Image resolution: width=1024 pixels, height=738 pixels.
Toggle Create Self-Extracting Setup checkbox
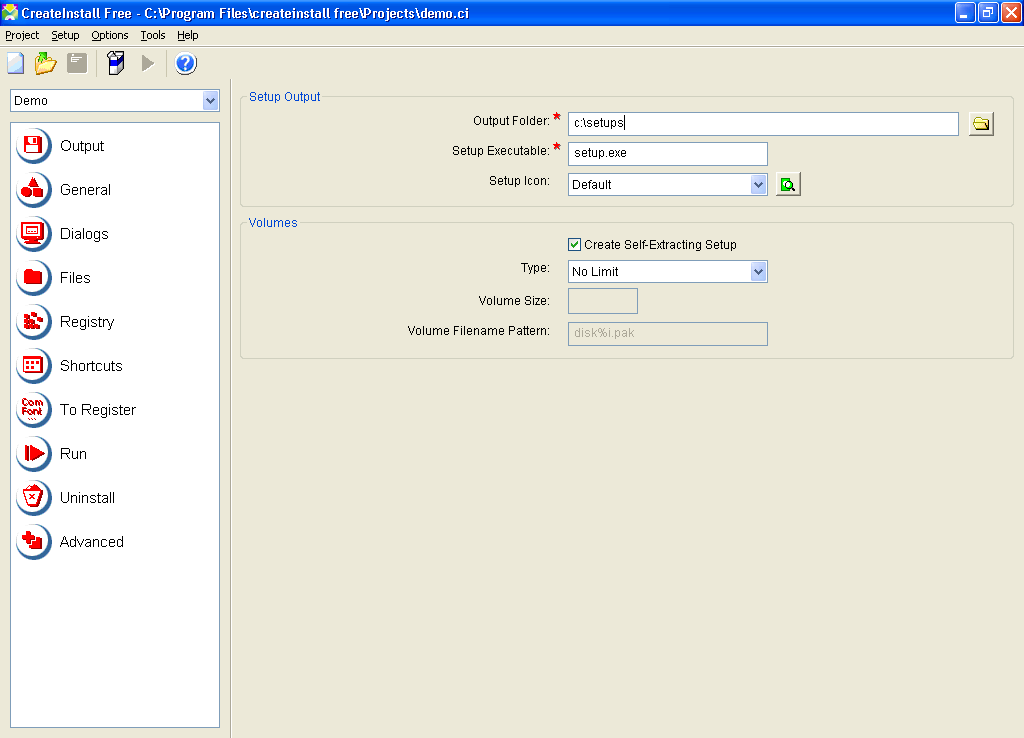click(574, 244)
